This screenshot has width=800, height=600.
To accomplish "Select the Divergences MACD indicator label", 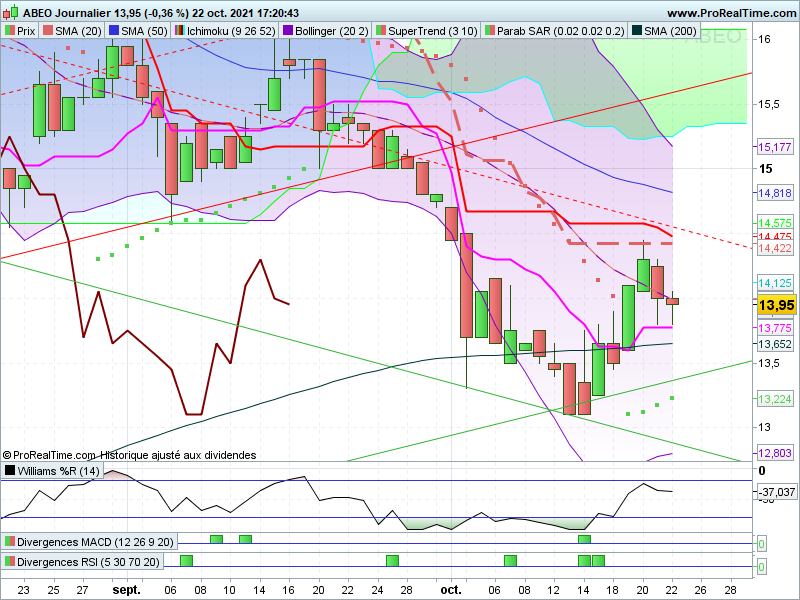I will (x=95, y=541).
